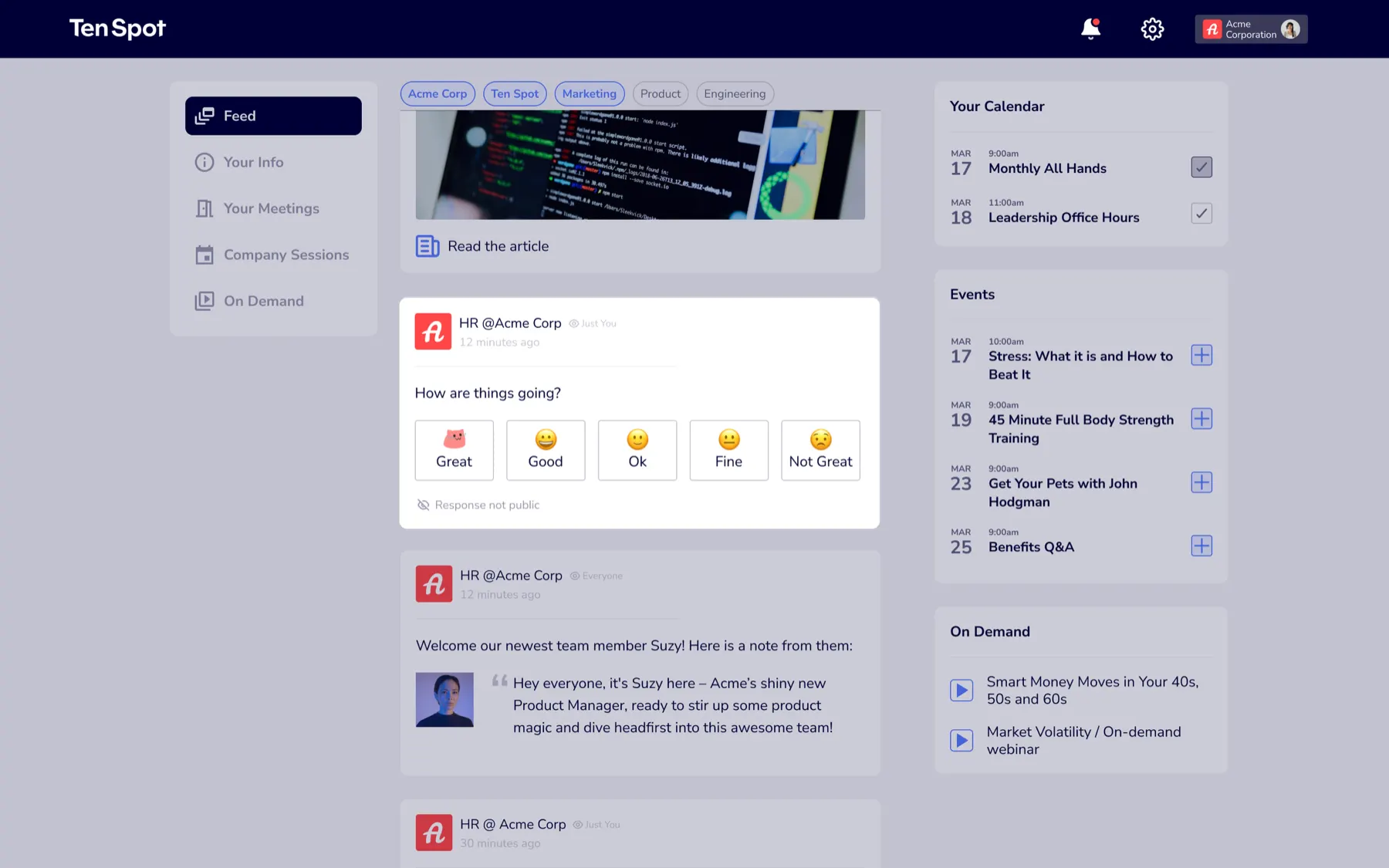
Task: Click the Response not public notice
Action: (478, 505)
